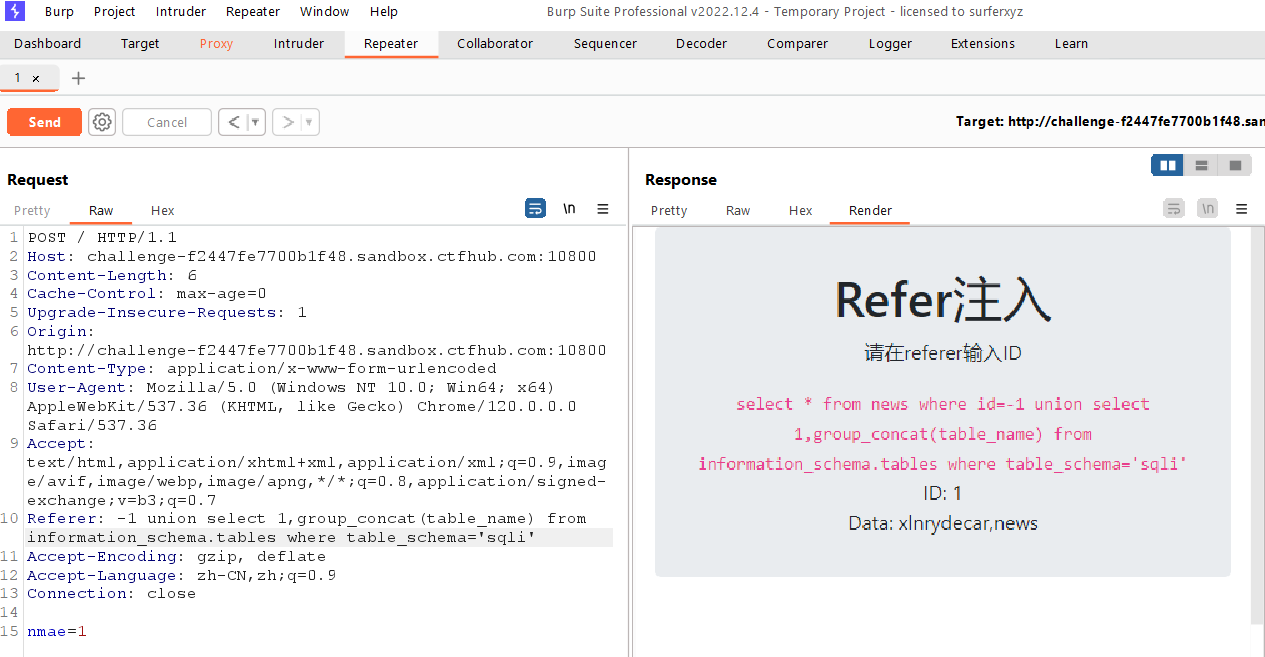1265x657 pixels.
Task: Click the Cancel button
Action: pyautogui.click(x=167, y=122)
